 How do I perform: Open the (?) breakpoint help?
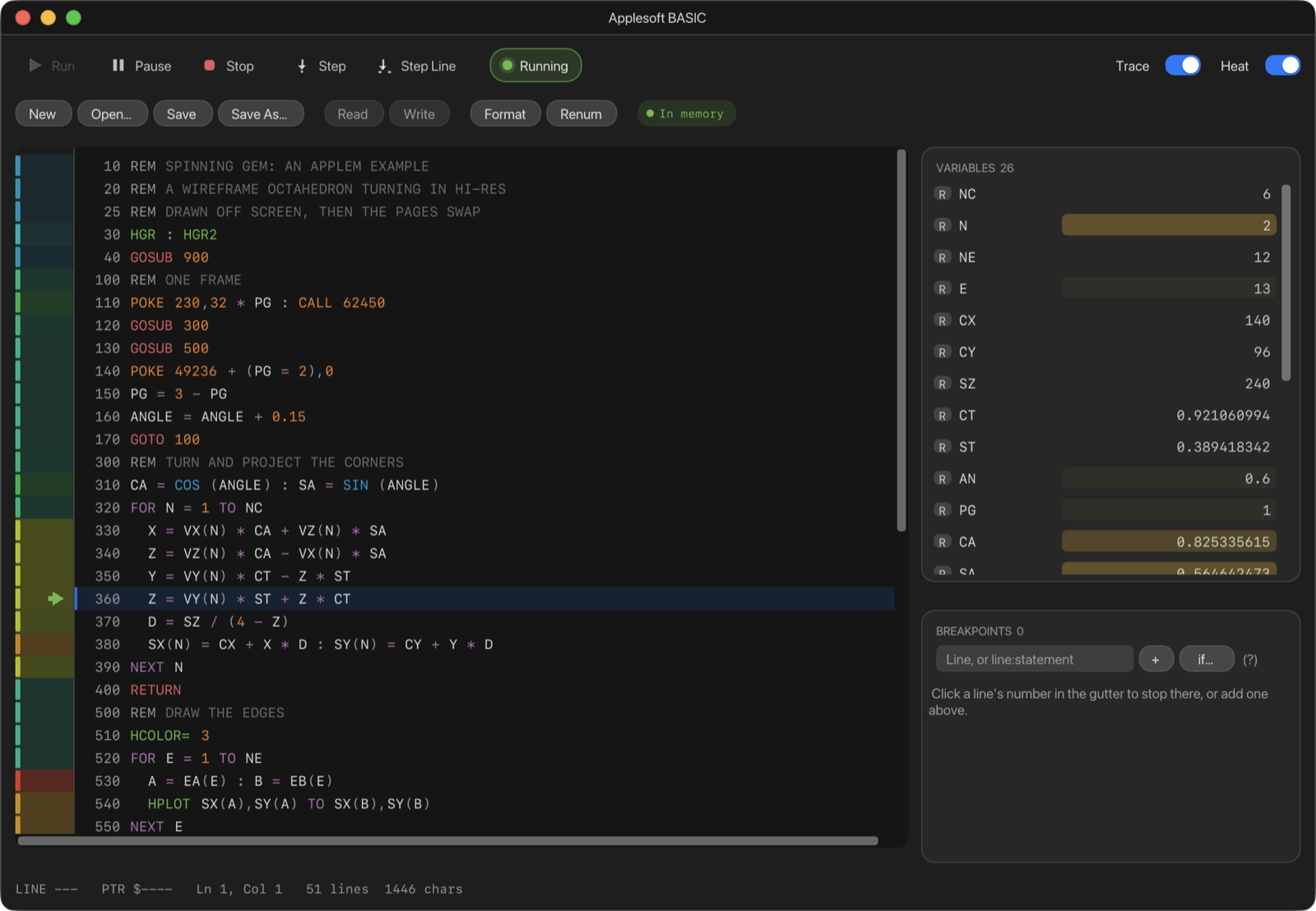tap(1250, 659)
